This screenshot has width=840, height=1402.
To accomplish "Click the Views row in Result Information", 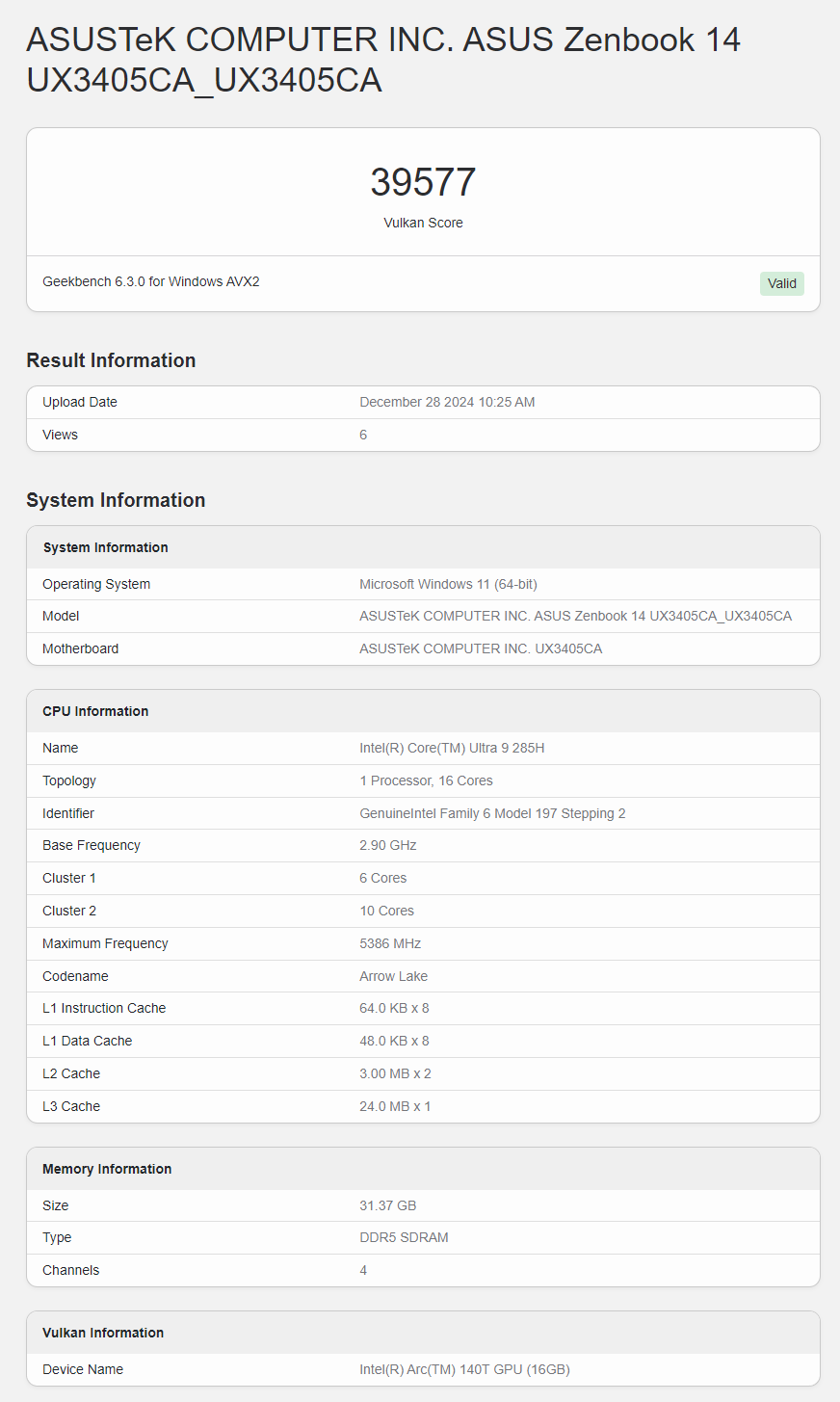I will tap(423, 435).
